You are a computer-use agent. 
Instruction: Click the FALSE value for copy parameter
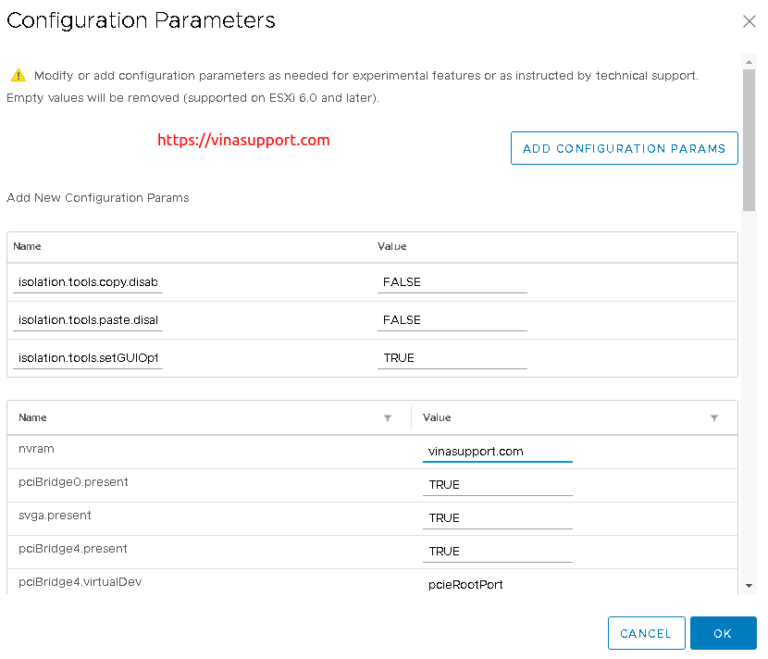coord(451,282)
